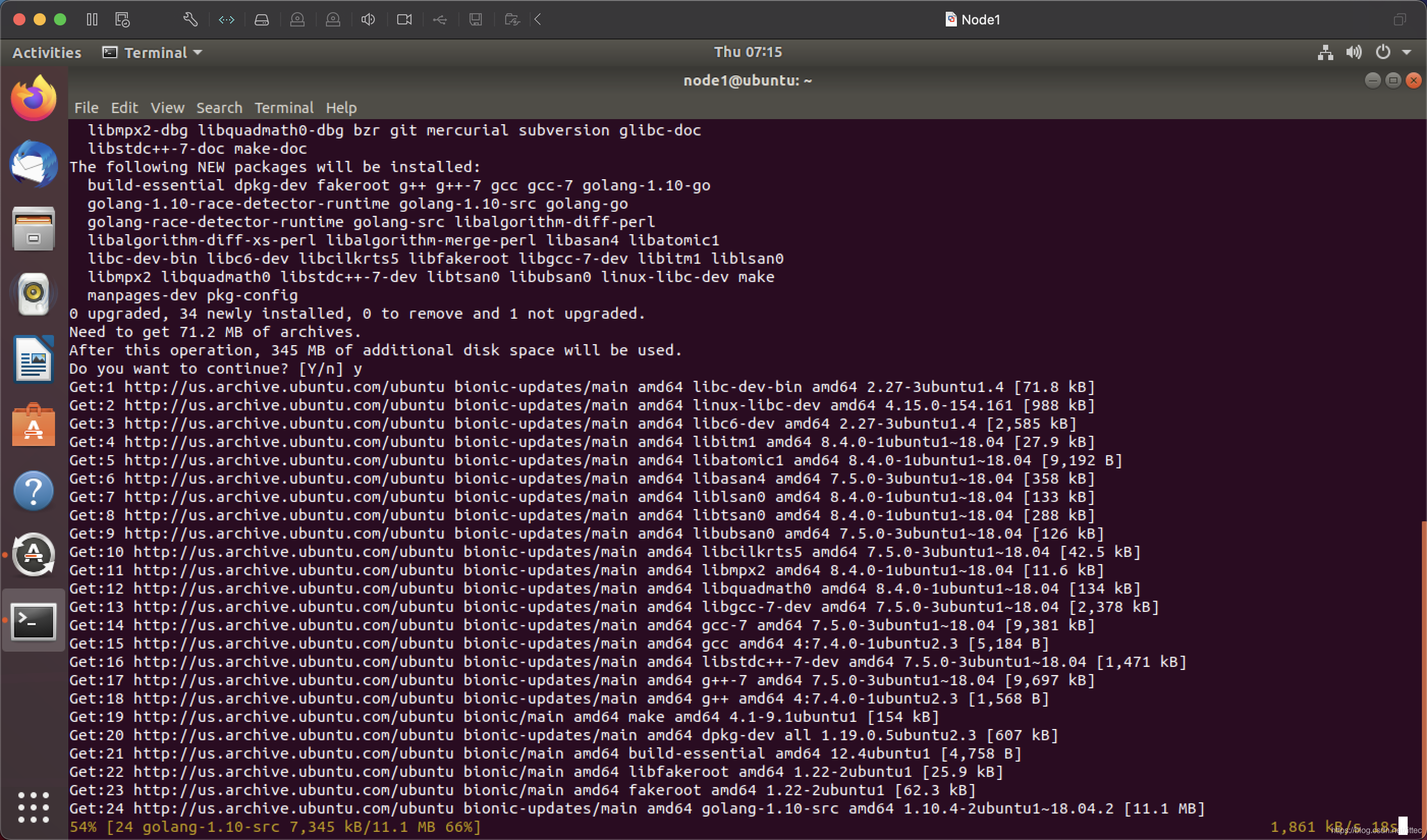Open the Help menu in the terminal
This screenshot has width=1427, height=840.
pyautogui.click(x=341, y=107)
